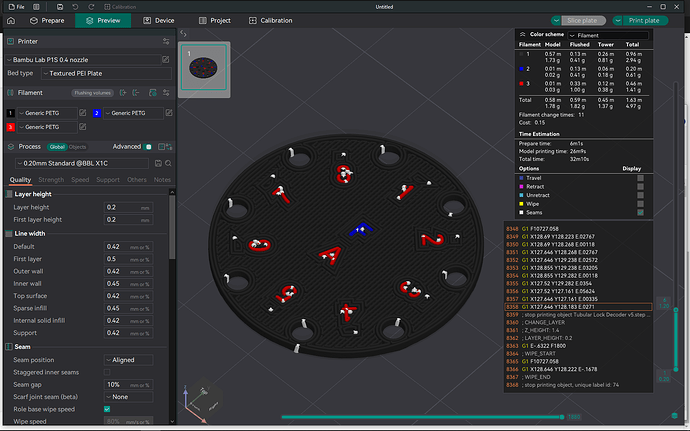Open the File menu
The height and width of the screenshot is (431, 690).
pyautogui.click(x=17, y=7)
